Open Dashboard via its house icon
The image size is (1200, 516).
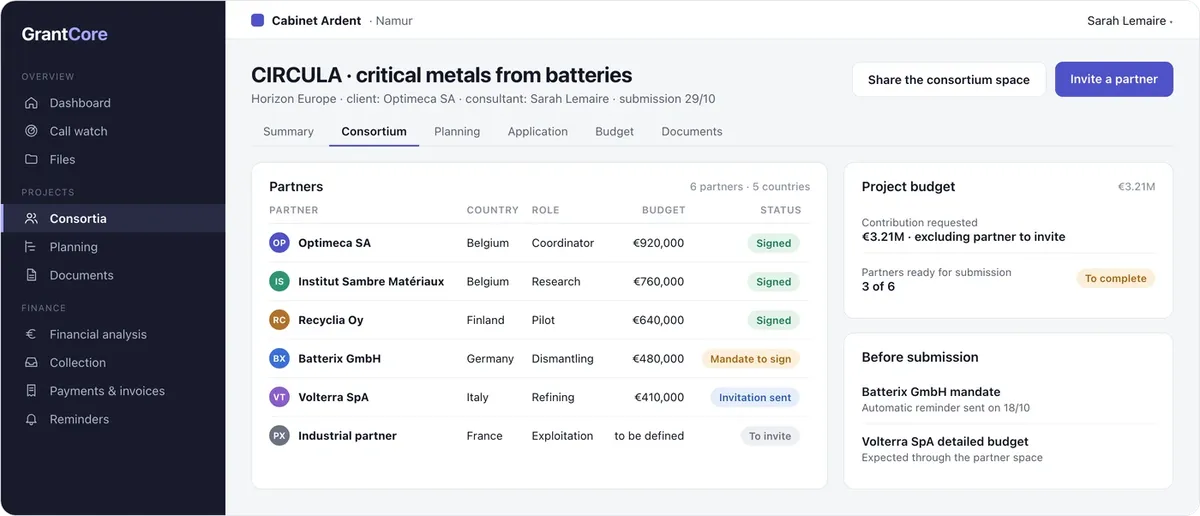(31, 103)
